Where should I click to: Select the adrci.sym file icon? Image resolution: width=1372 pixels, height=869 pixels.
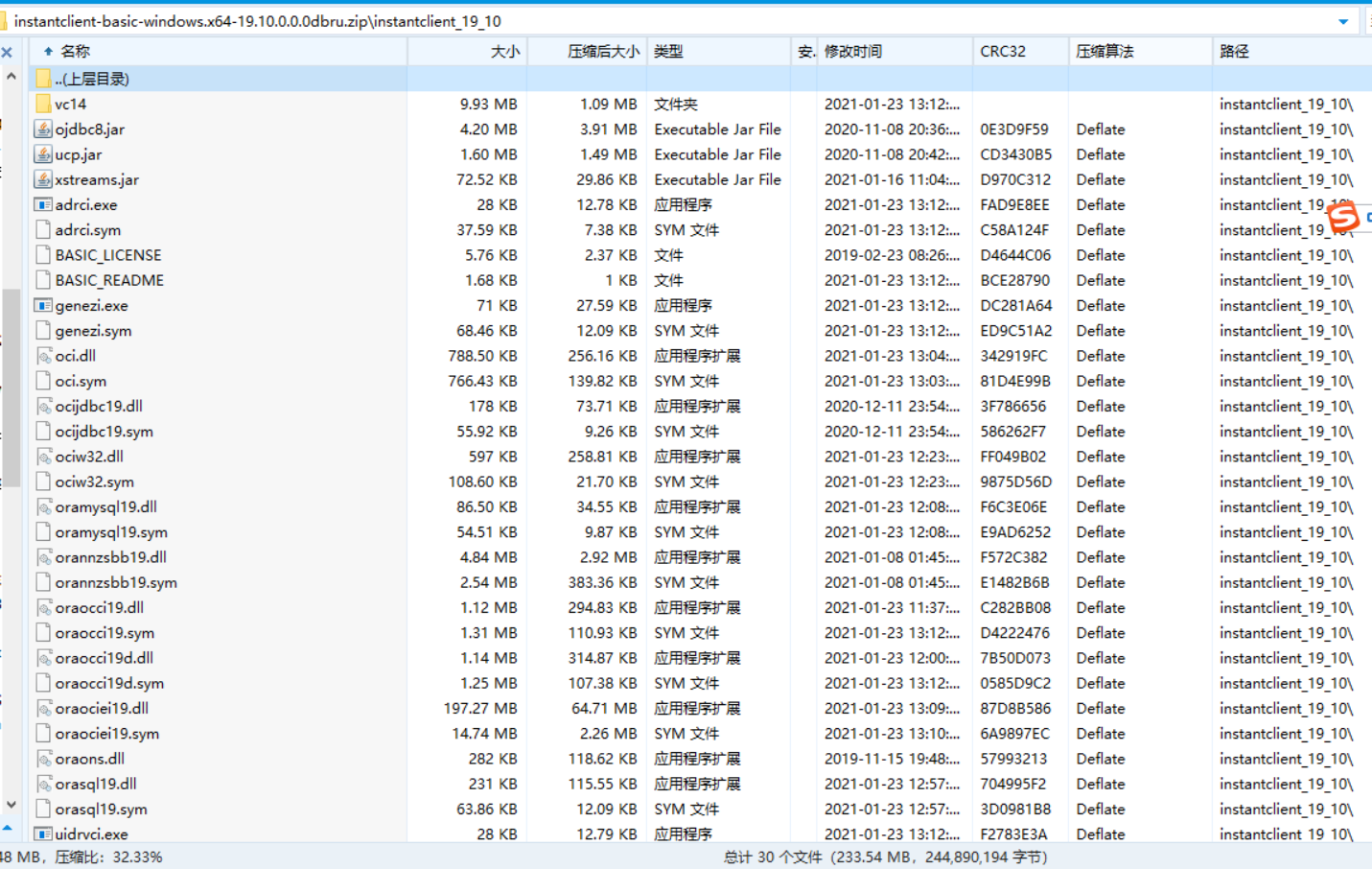tap(43, 229)
